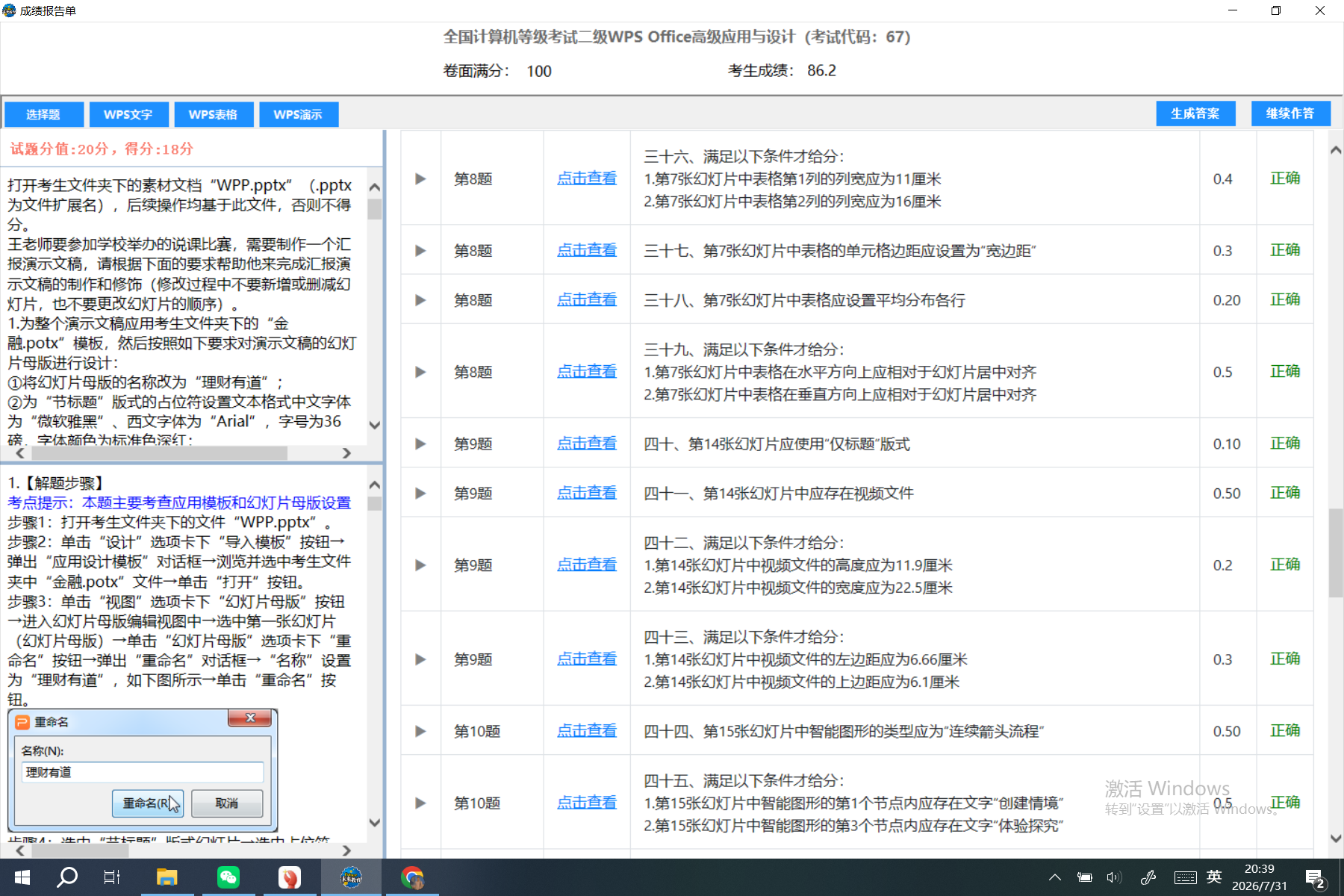Click the up arrow of the results table scrollbar
The height and width of the screenshot is (896, 1344).
click(x=1336, y=150)
